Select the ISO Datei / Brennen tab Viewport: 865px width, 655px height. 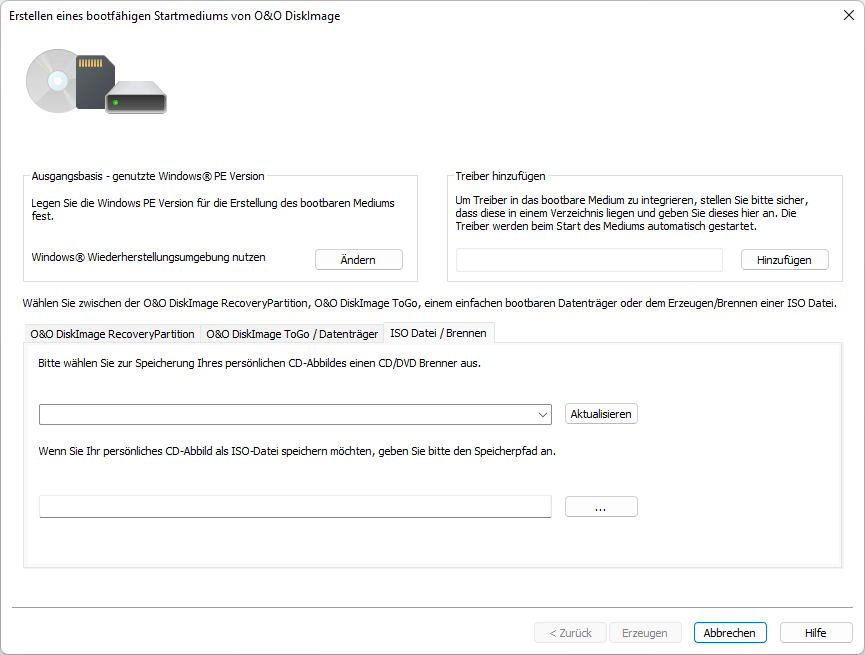pyautogui.click(x=439, y=333)
